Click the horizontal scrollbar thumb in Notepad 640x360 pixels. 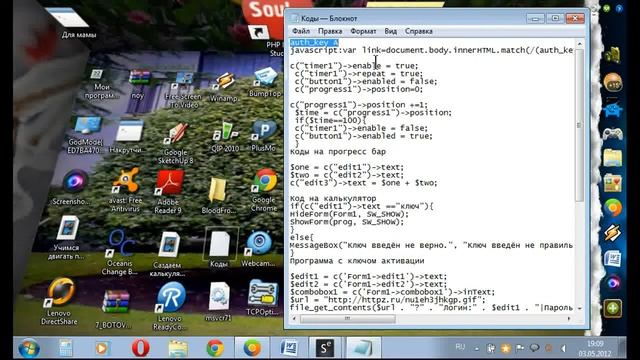coord(347,318)
